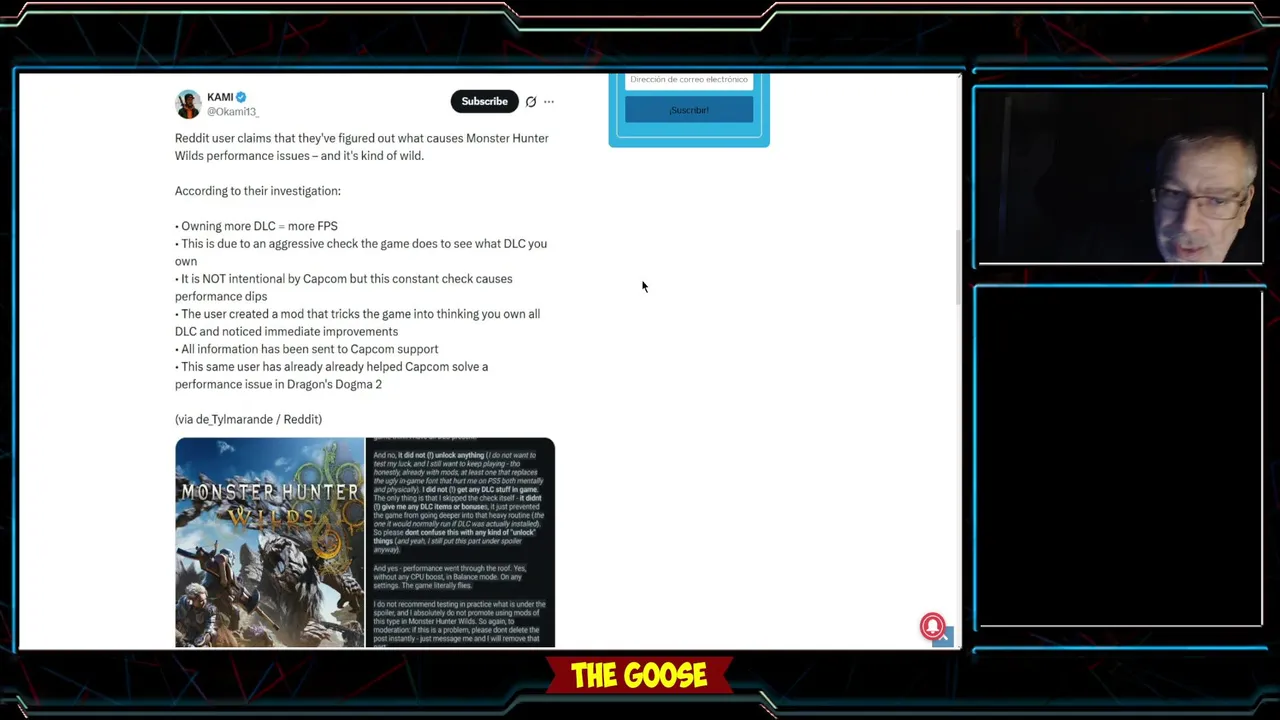The width and height of the screenshot is (1280, 720).
Task: Open the Monster Hunter Wilds cover image
Action: coord(270,543)
